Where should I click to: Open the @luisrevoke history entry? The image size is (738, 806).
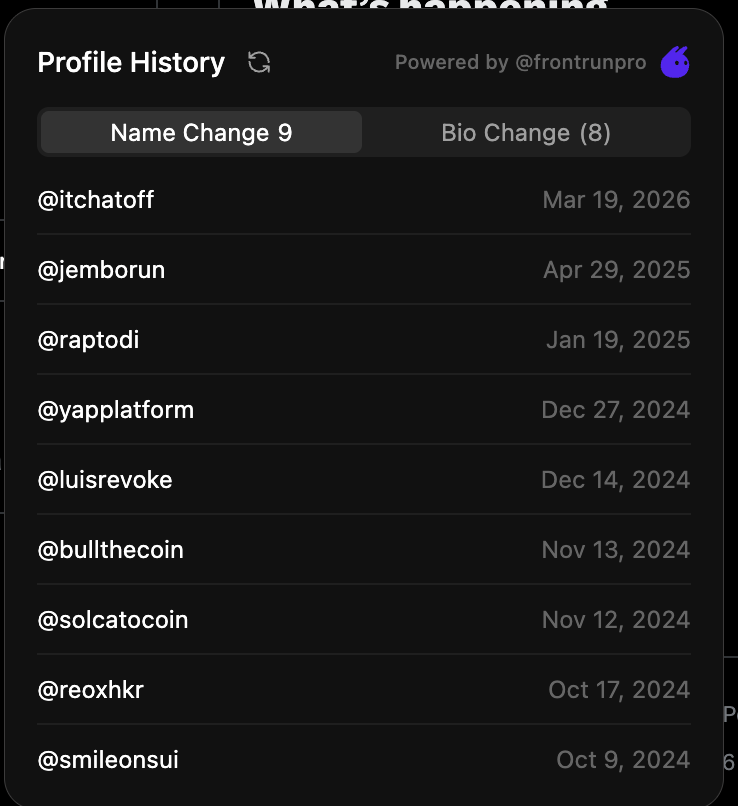tap(105, 480)
